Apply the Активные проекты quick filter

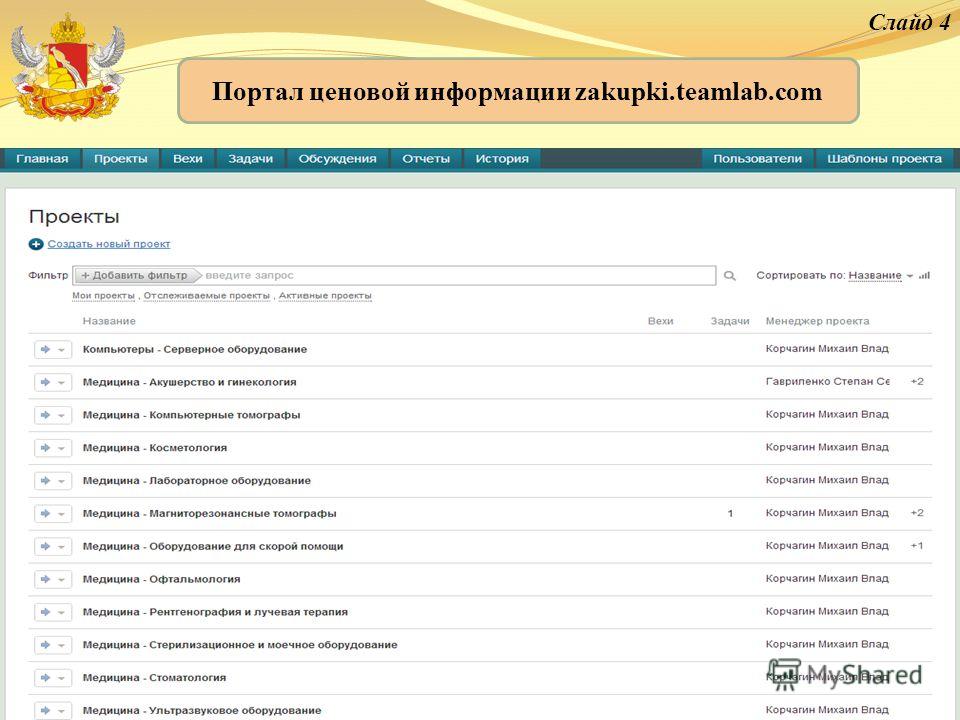click(325, 296)
